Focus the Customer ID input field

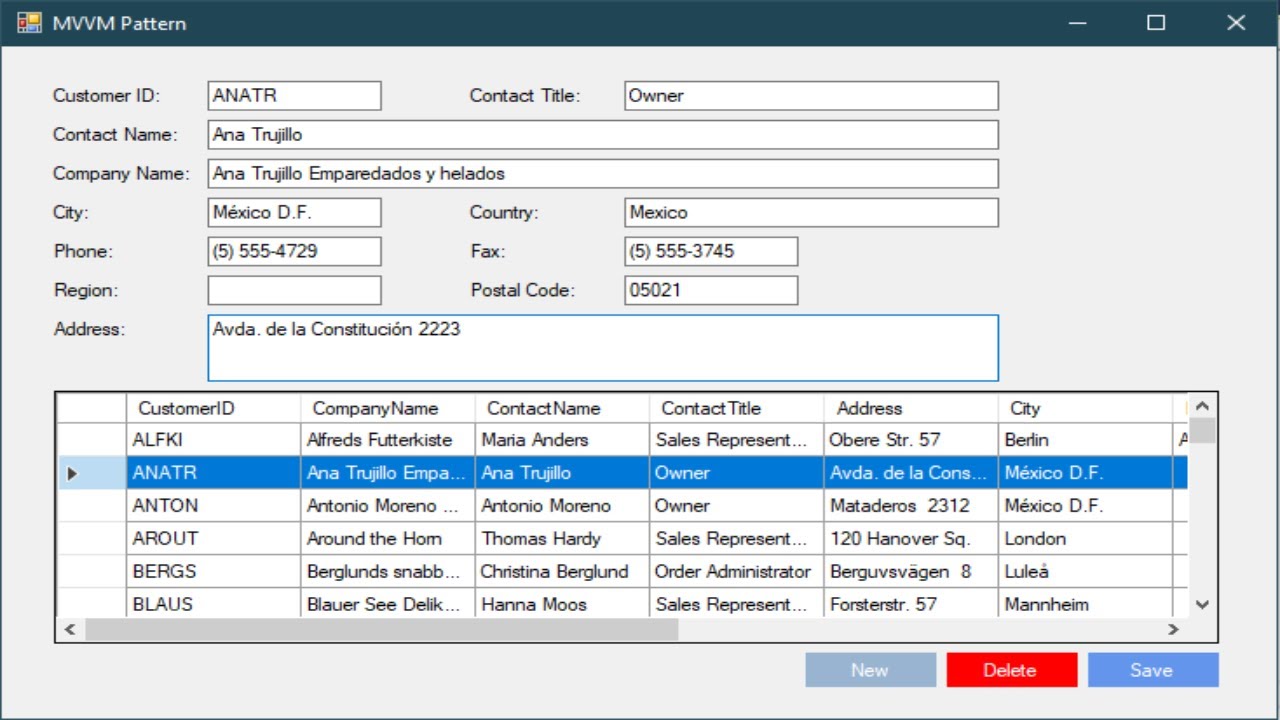(294, 96)
